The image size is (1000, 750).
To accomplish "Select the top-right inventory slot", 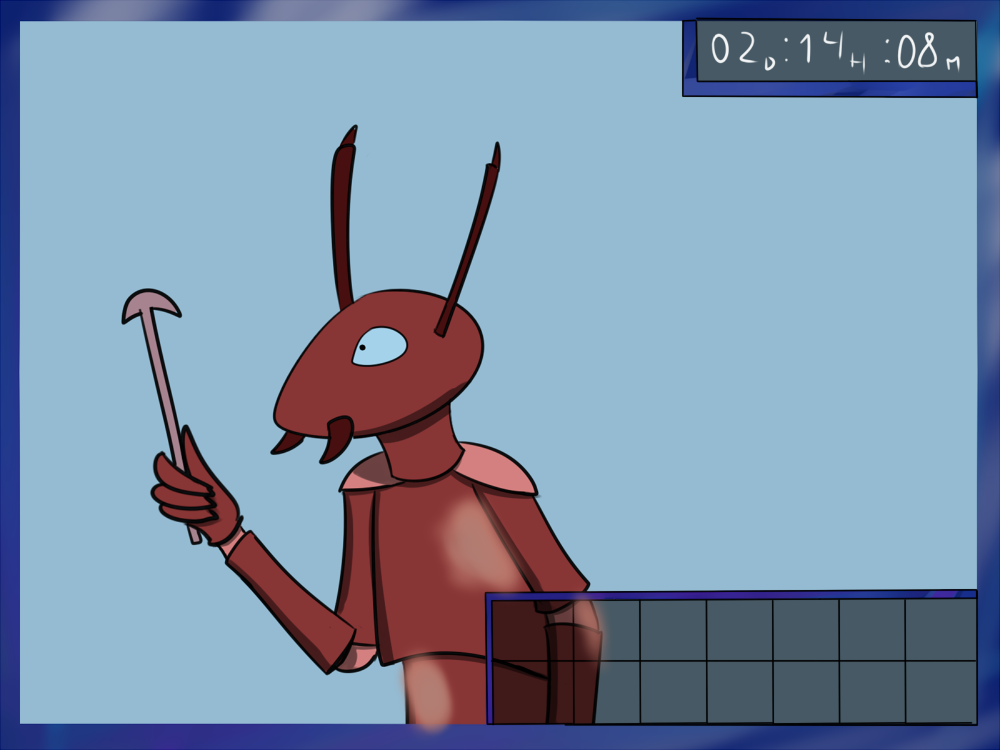I will [x=940, y=630].
